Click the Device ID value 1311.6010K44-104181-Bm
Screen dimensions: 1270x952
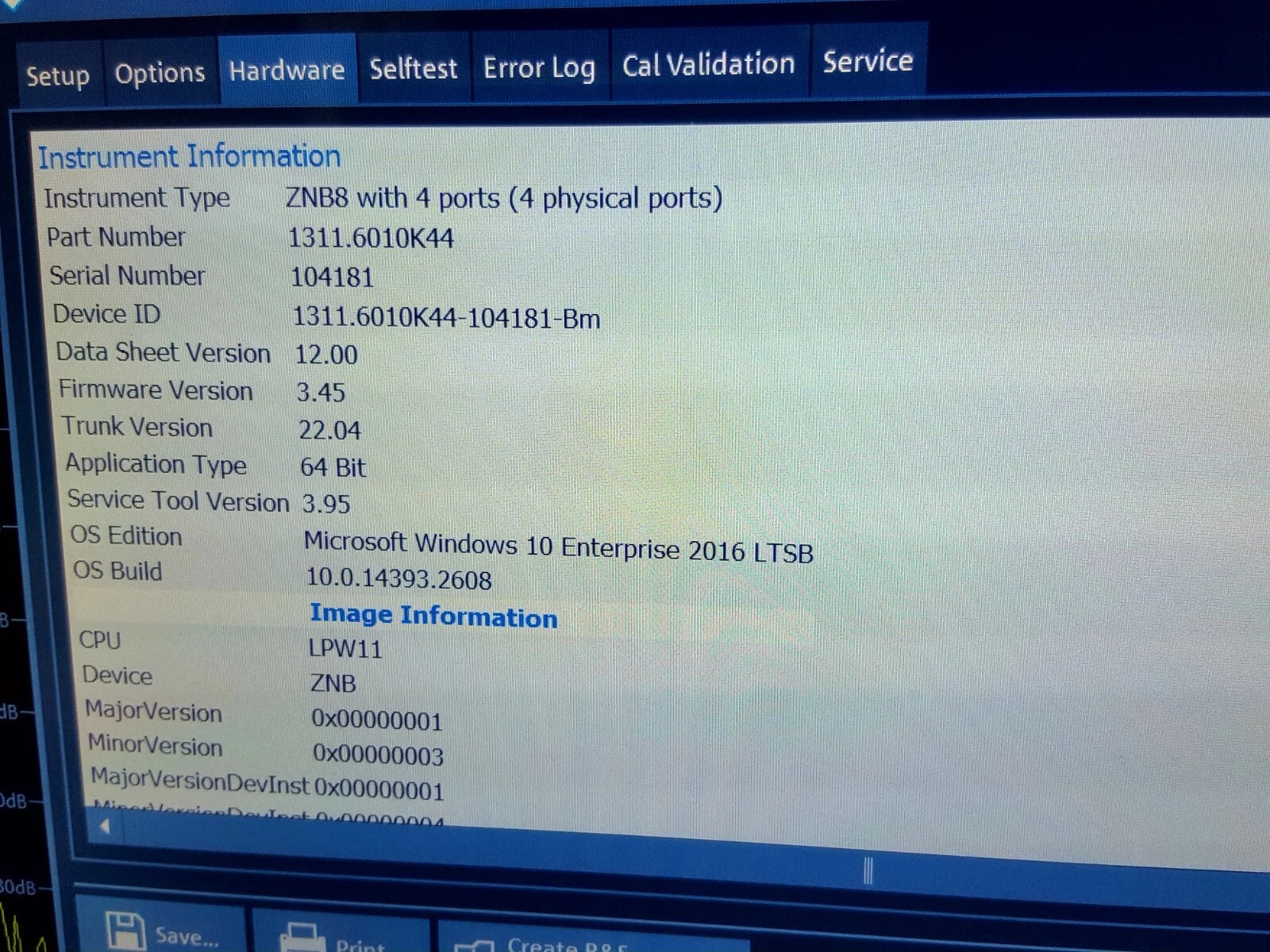coord(446,317)
